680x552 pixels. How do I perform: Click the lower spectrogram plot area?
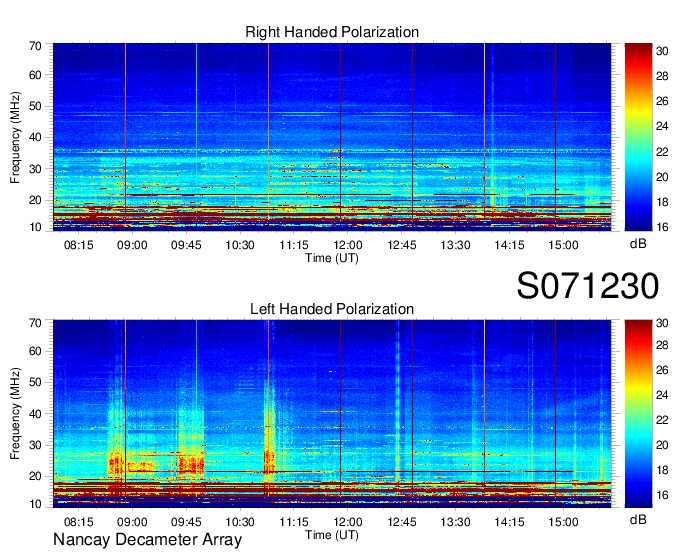(332, 414)
